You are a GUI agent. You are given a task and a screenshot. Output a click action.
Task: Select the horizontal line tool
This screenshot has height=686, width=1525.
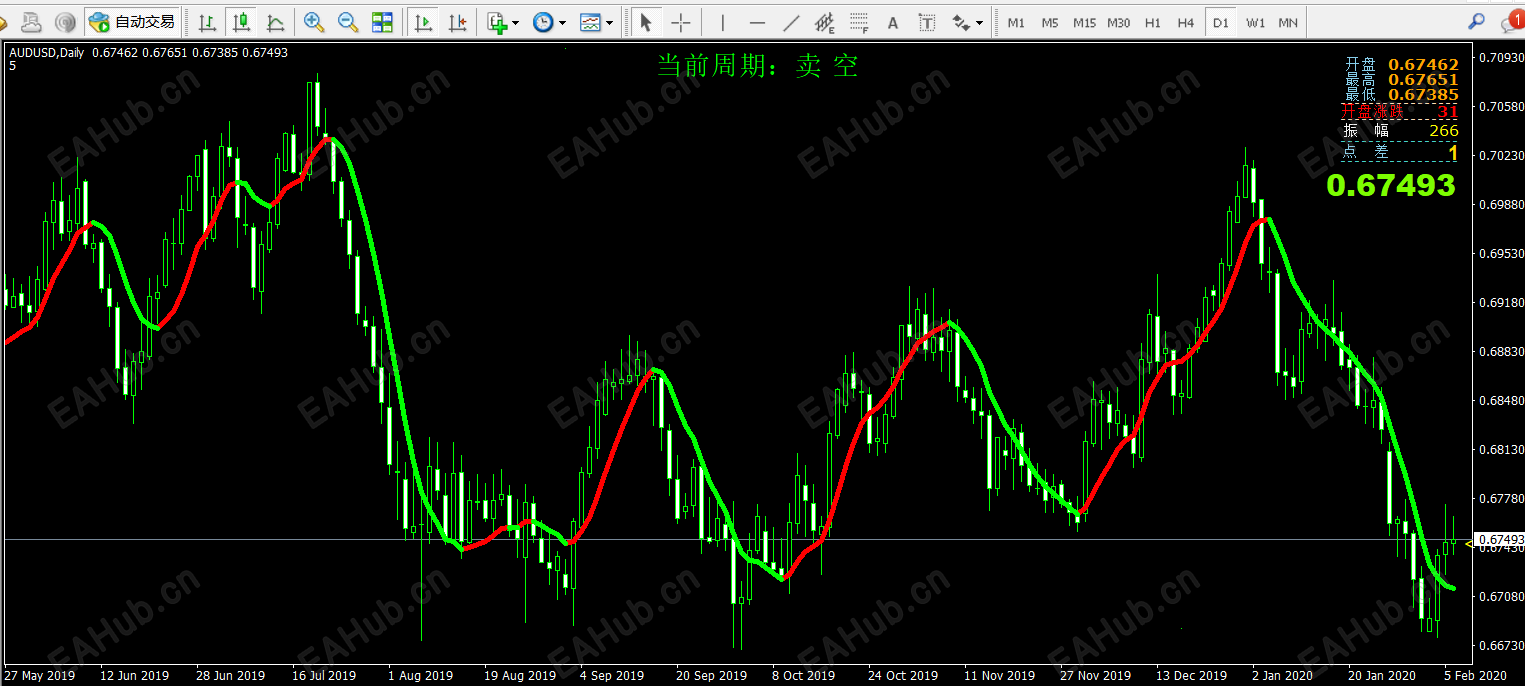(757, 21)
